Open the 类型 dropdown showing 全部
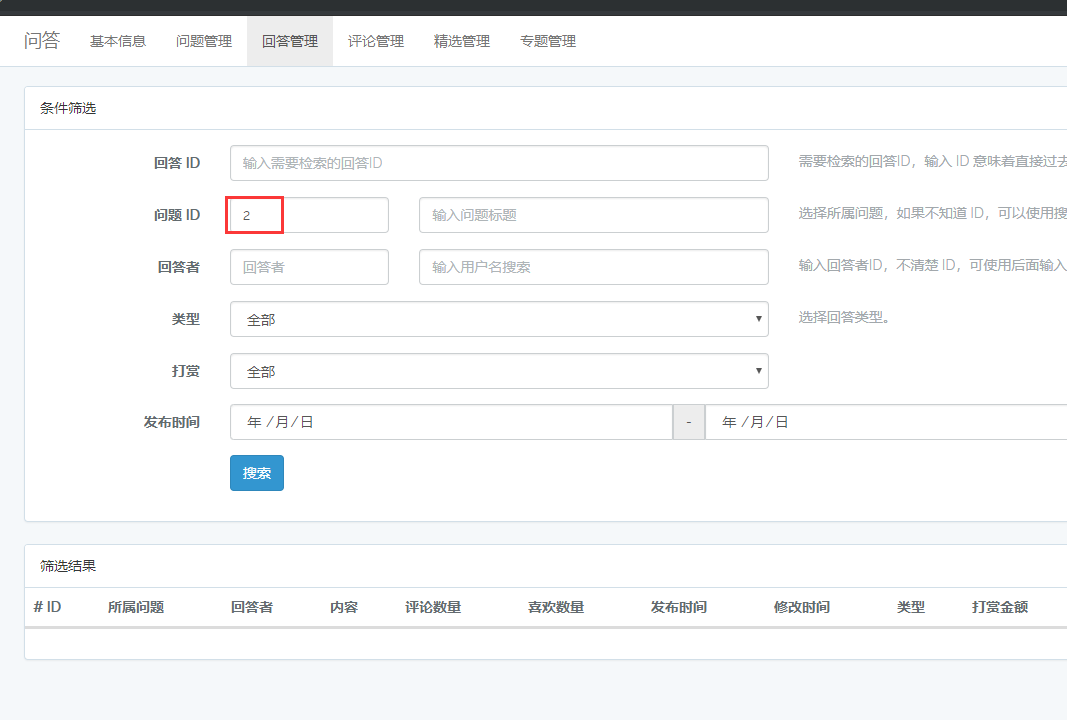The height and width of the screenshot is (720, 1067). pos(499,318)
